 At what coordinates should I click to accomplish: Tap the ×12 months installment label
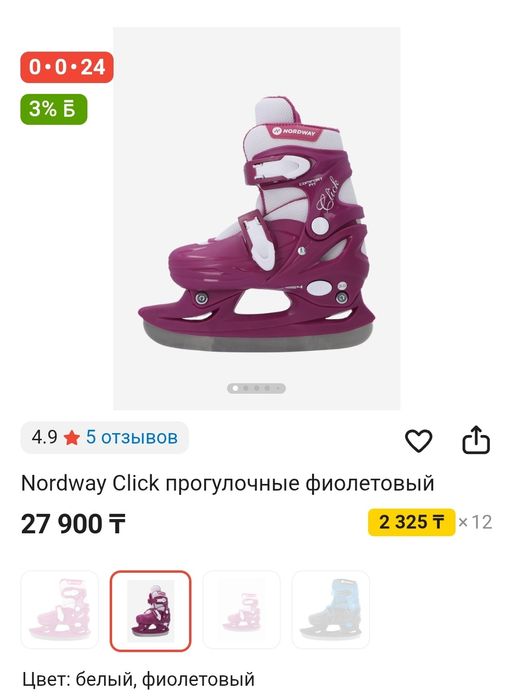point(475,522)
